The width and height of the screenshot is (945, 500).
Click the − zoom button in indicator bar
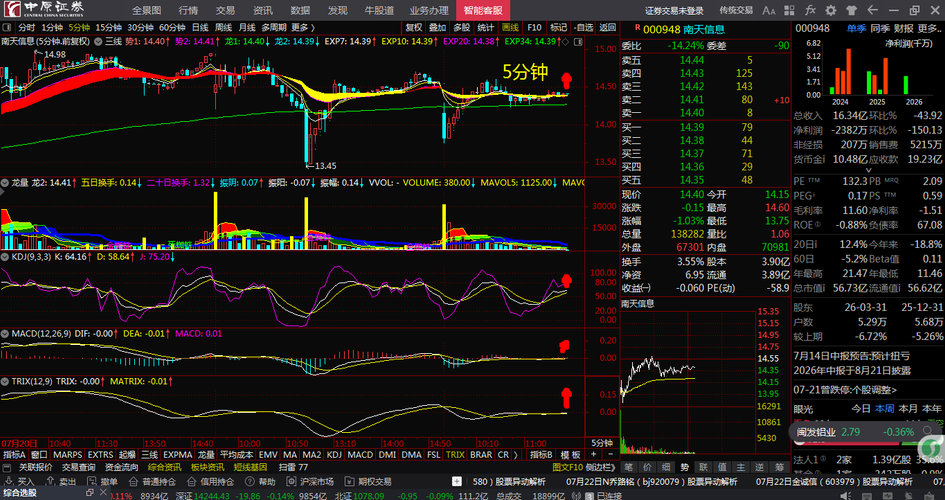(609, 455)
